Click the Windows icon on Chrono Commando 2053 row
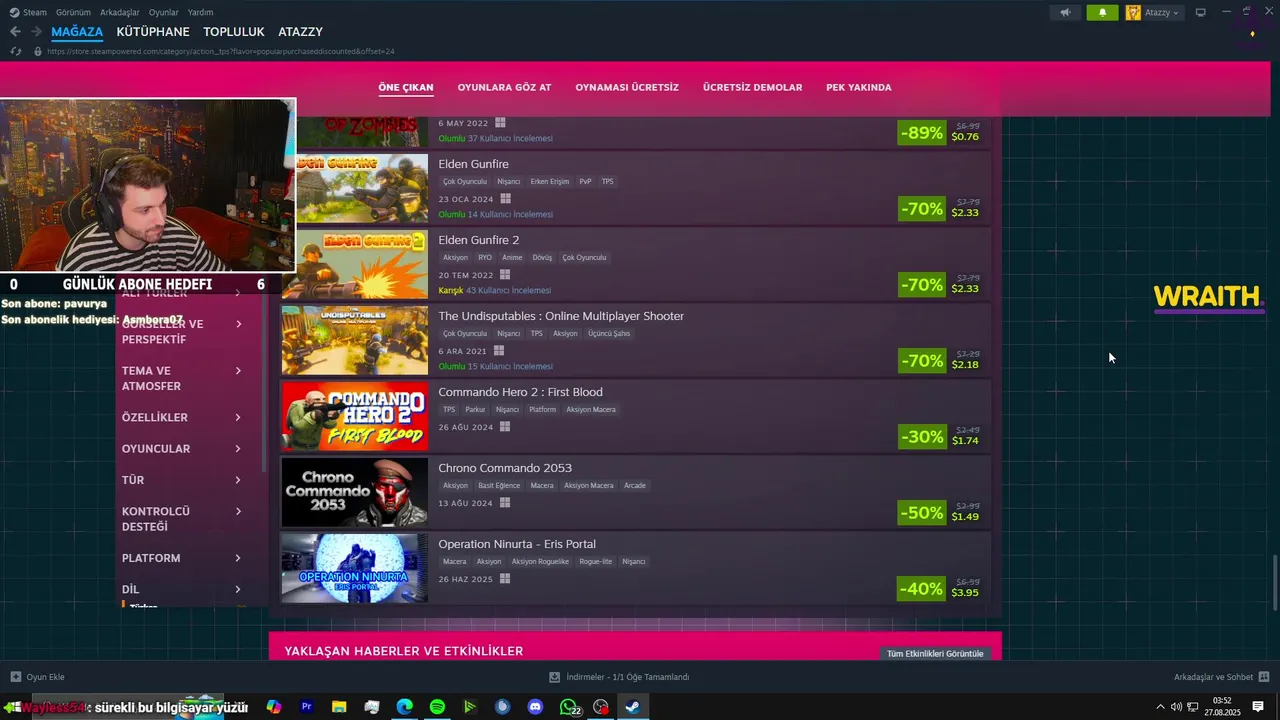1280x720 pixels. [x=505, y=503]
